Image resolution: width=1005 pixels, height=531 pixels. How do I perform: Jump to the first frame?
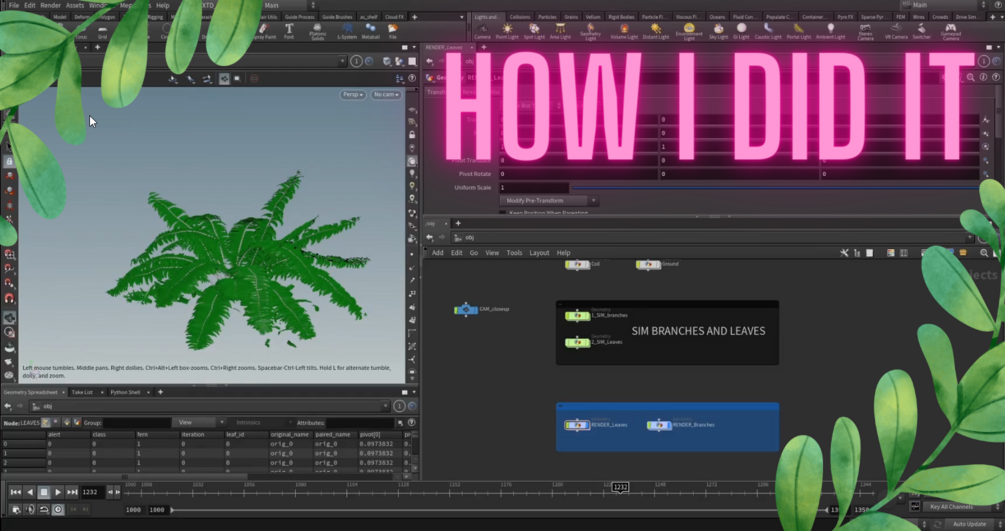pyautogui.click(x=15, y=492)
